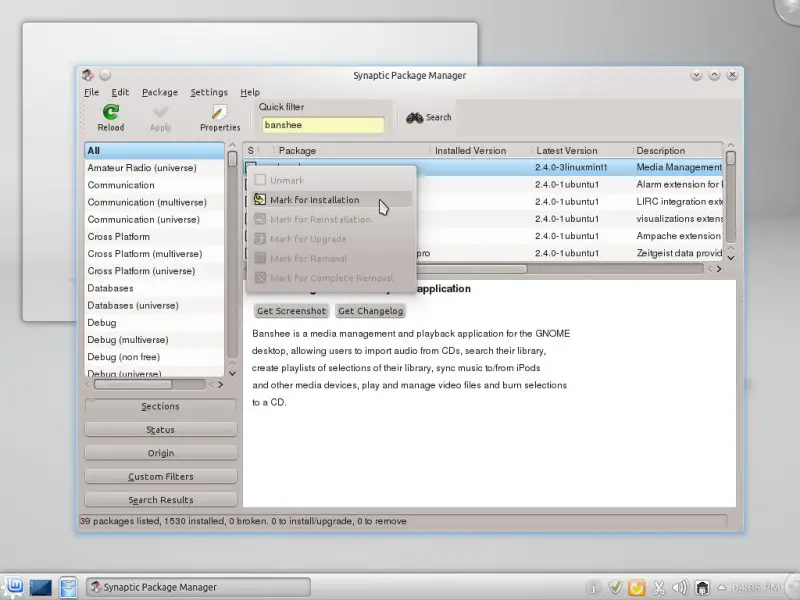800x600 pixels.
Task: Click the Mark for Upgrade menu icon
Action: (260, 238)
